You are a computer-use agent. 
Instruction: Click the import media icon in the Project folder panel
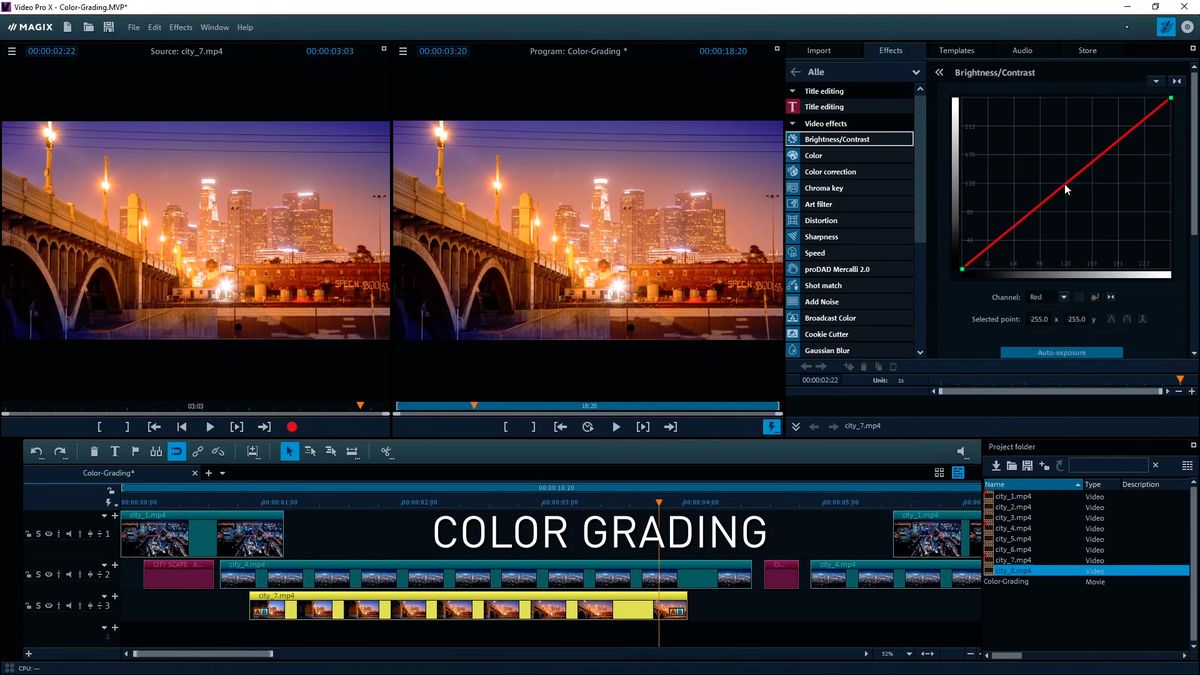[x=995, y=465]
